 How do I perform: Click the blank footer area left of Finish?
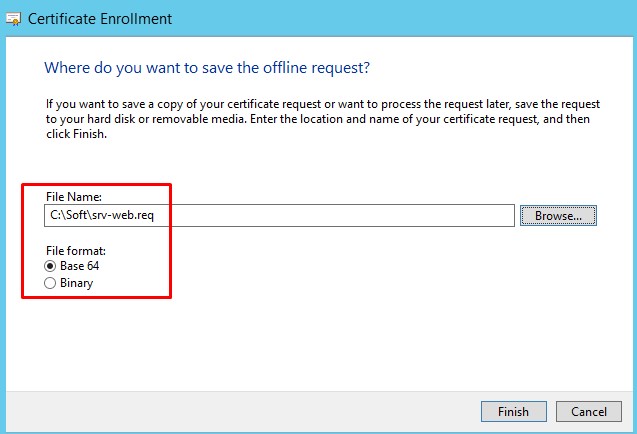tap(250, 411)
